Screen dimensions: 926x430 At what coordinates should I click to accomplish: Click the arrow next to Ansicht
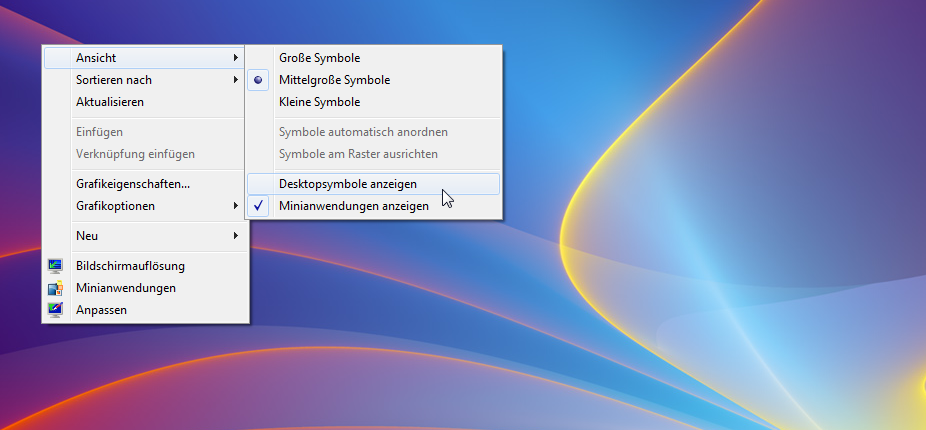pyautogui.click(x=236, y=58)
